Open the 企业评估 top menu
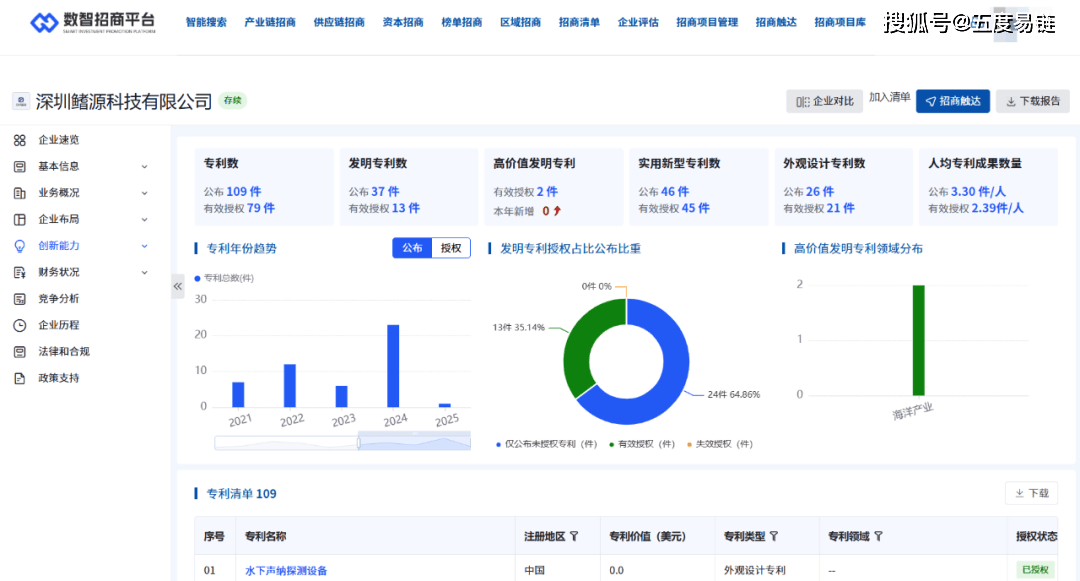 click(x=638, y=22)
